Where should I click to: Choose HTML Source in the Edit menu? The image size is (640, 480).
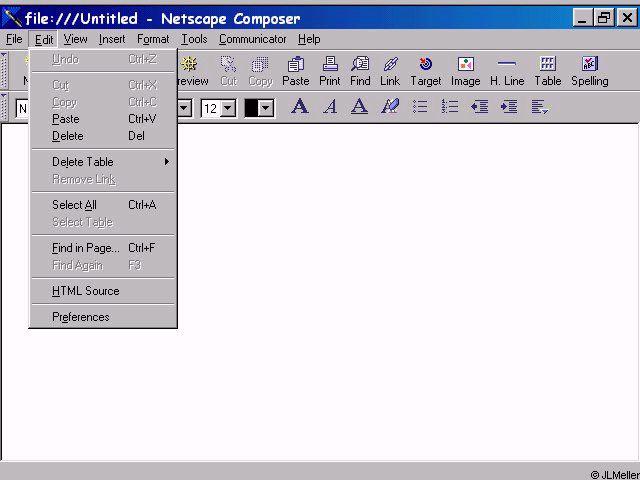point(103,291)
